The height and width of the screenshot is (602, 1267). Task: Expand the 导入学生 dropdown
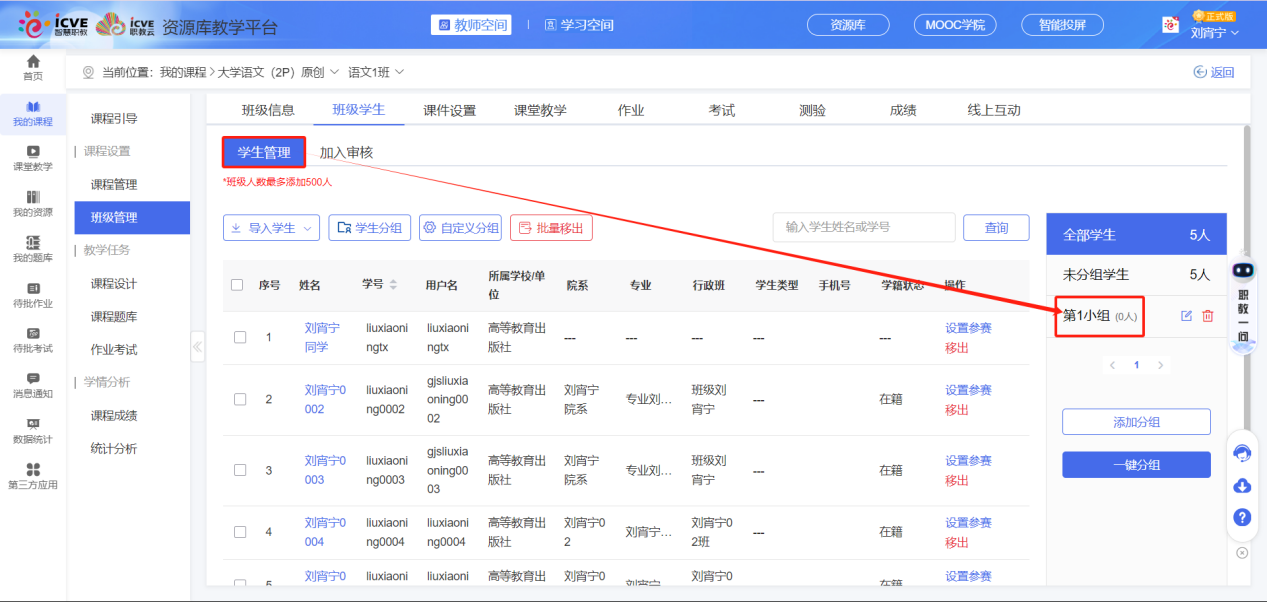(x=271, y=228)
